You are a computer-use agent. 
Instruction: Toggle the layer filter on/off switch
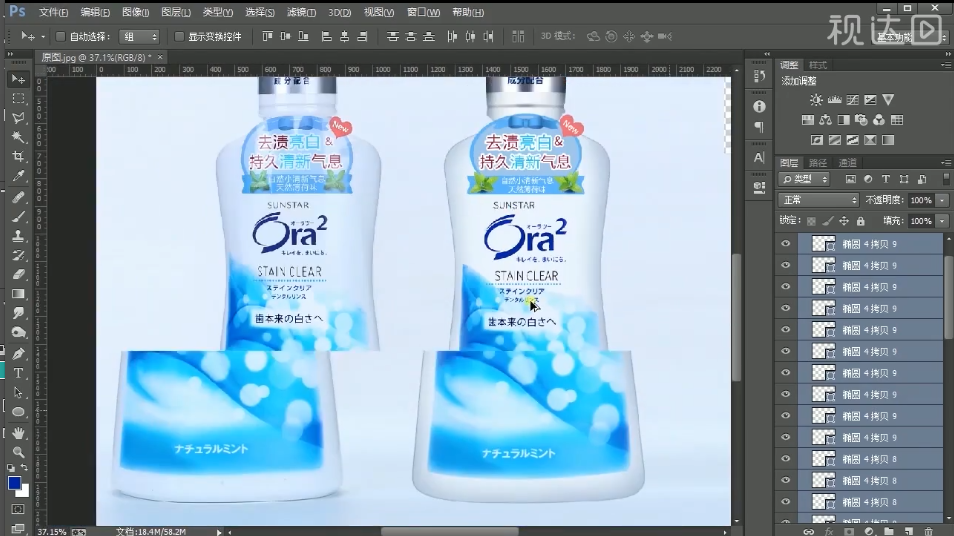click(x=945, y=179)
